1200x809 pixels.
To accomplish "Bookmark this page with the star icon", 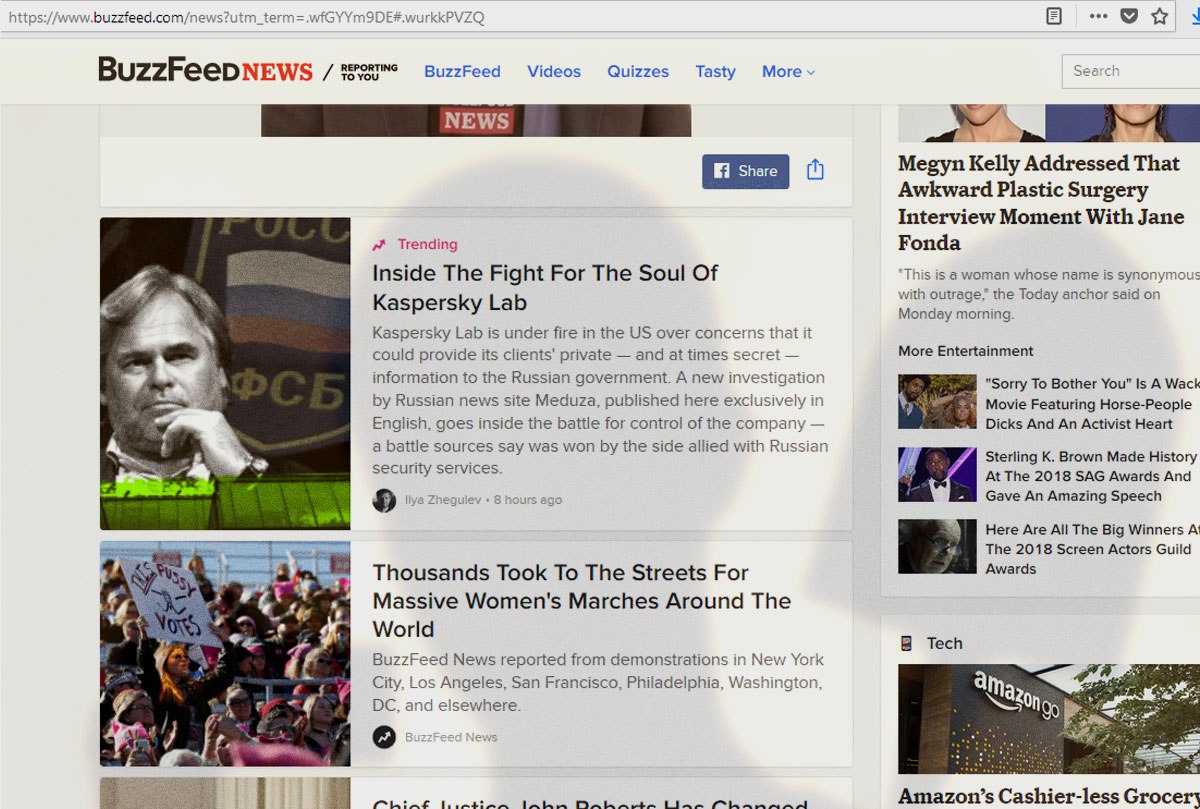I will [x=1160, y=16].
